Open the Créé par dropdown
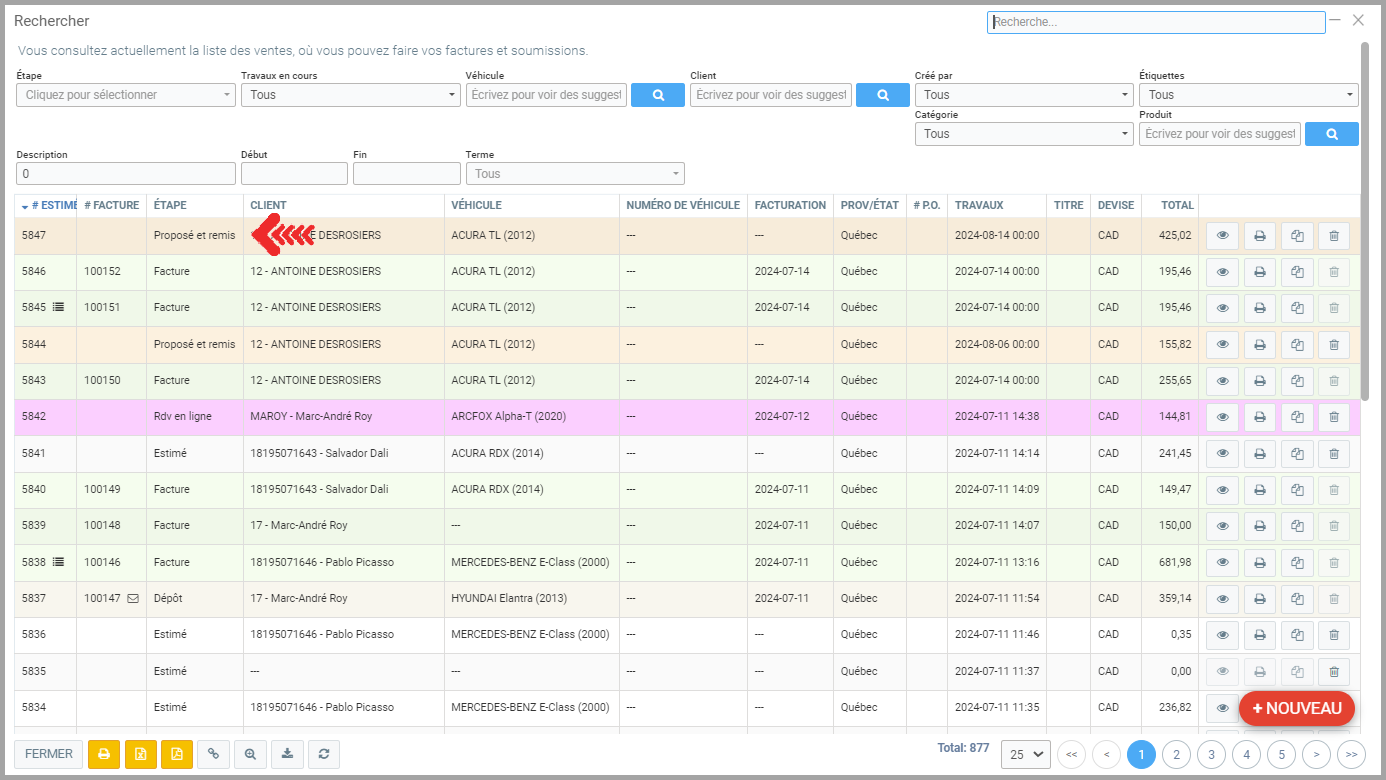1386x780 pixels. [1023, 95]
